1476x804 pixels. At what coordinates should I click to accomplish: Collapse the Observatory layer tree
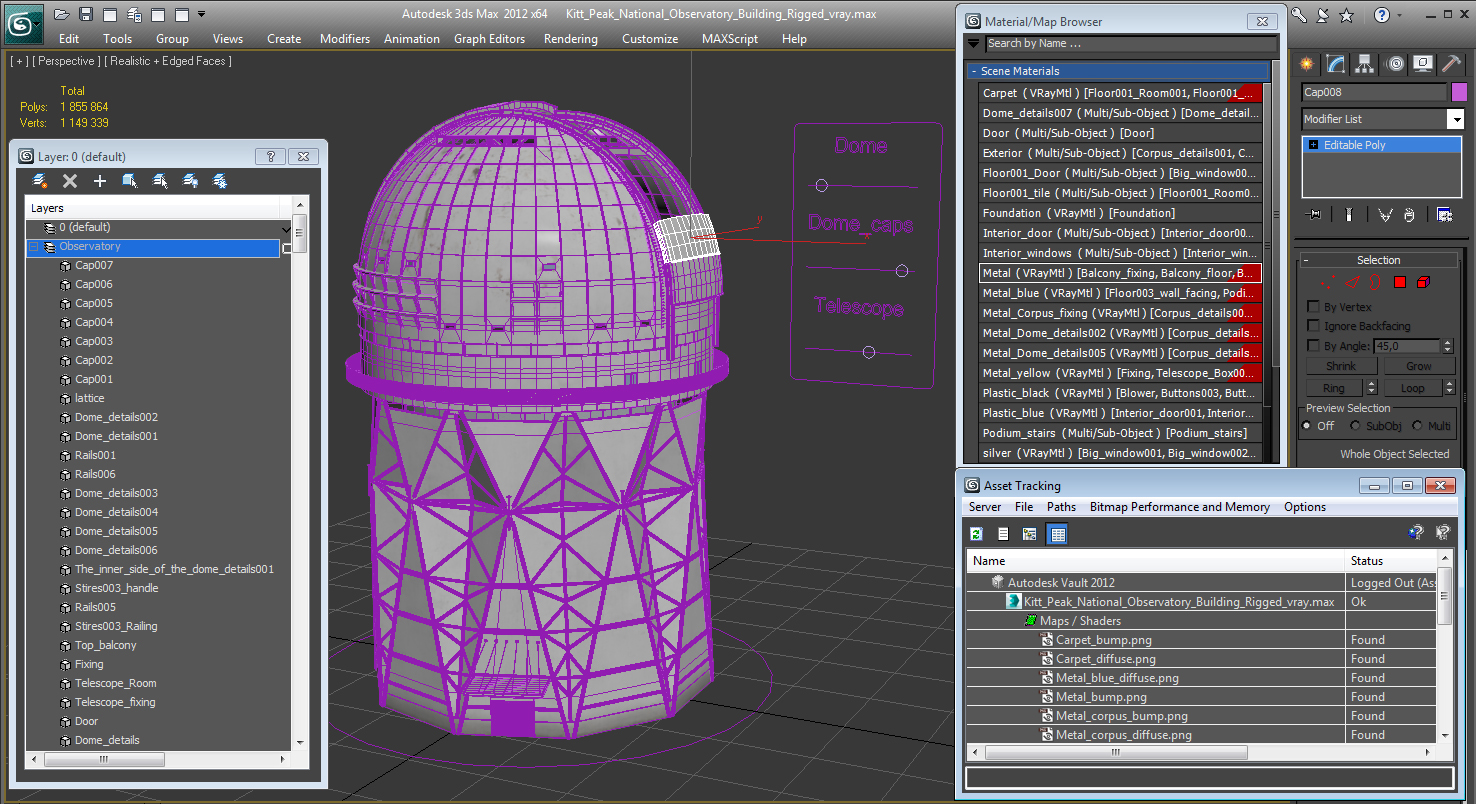(33, 246)
